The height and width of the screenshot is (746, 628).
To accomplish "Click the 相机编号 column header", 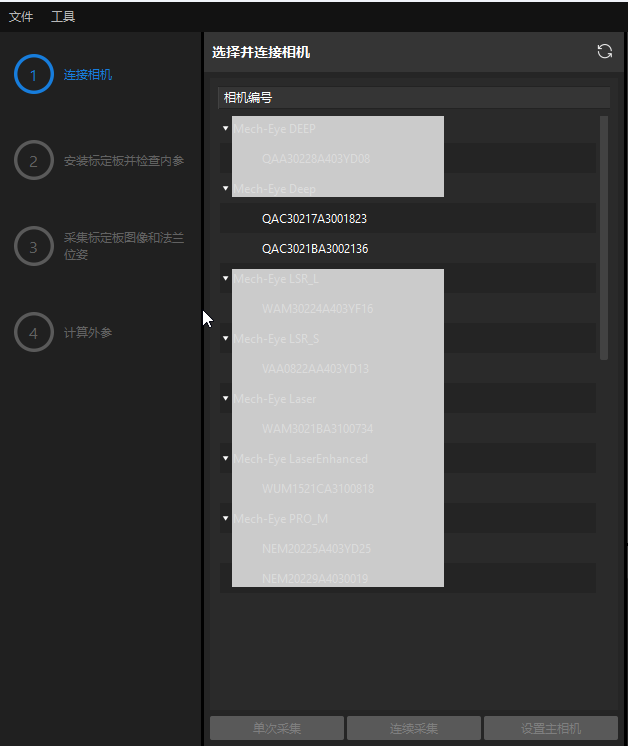I will [414, 98].
